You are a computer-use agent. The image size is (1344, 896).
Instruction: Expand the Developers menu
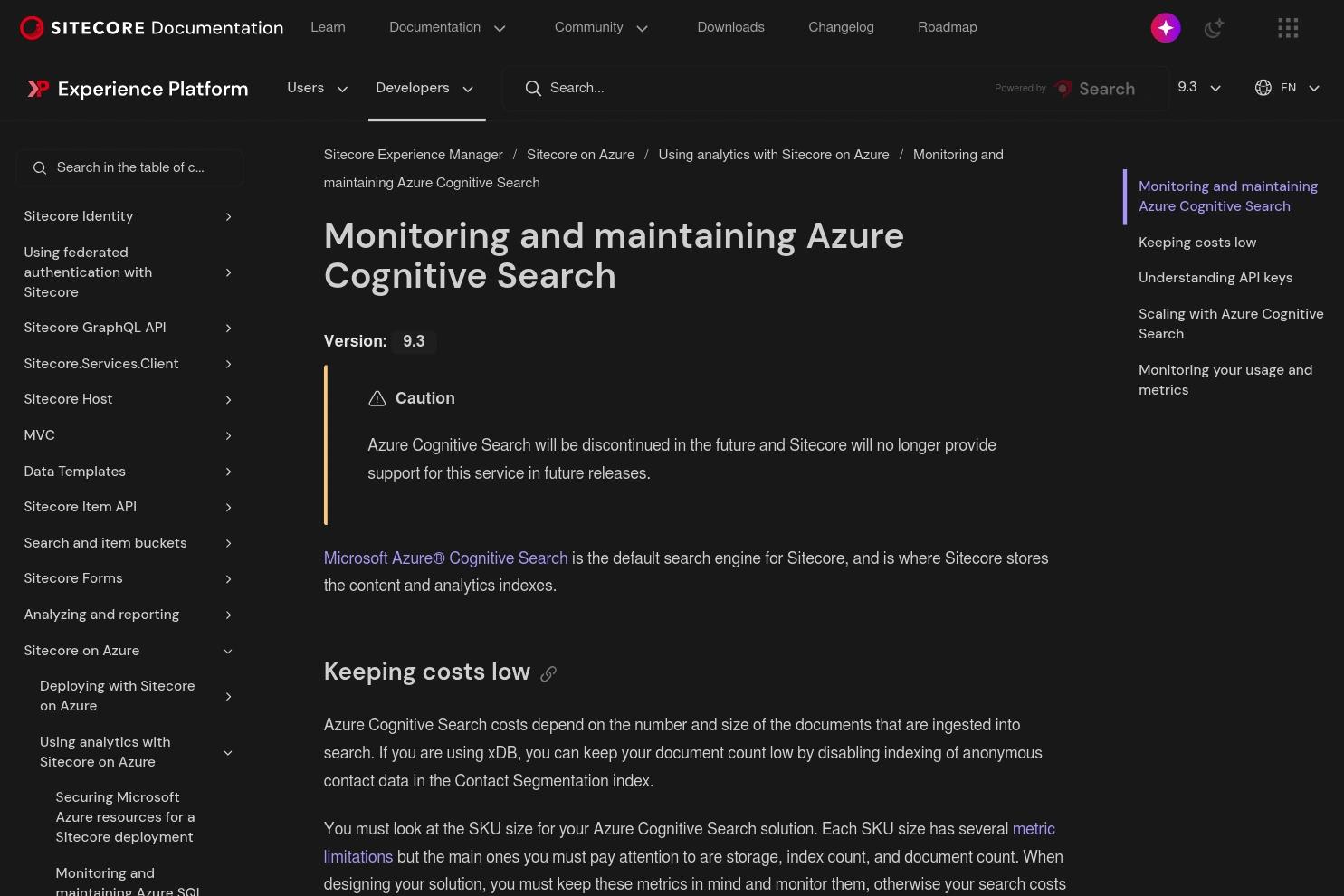[425, 88]
